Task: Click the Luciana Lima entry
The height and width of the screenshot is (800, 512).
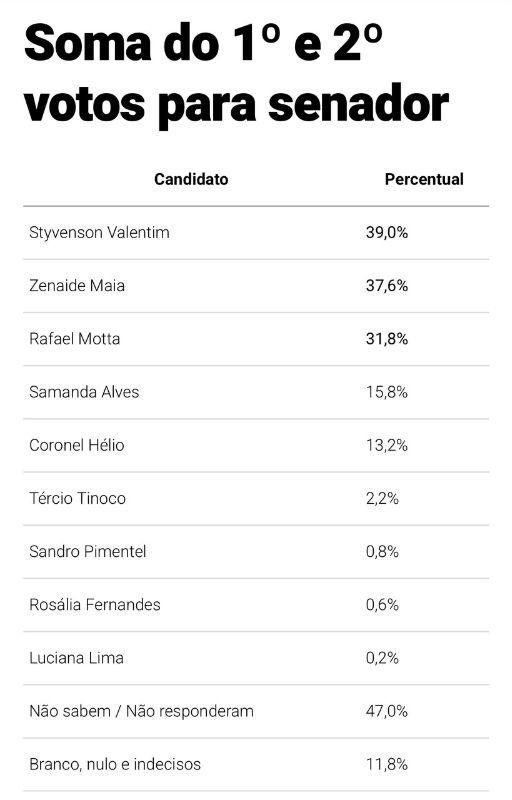Action: click(x=76, y=658)
